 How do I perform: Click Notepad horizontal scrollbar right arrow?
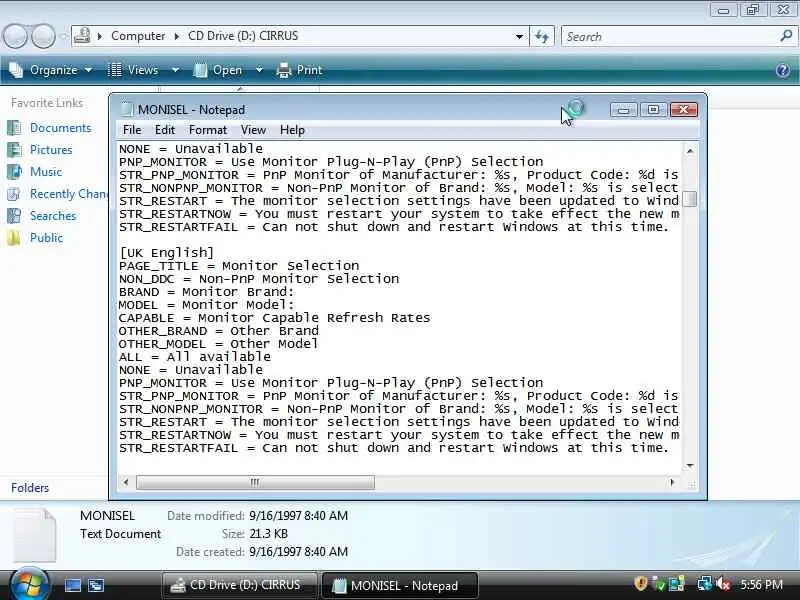(672, 482)
